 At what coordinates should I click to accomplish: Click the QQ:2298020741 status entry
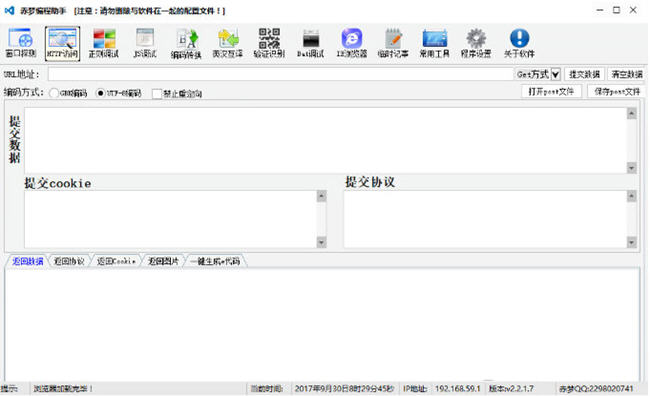tap(596, 389)
